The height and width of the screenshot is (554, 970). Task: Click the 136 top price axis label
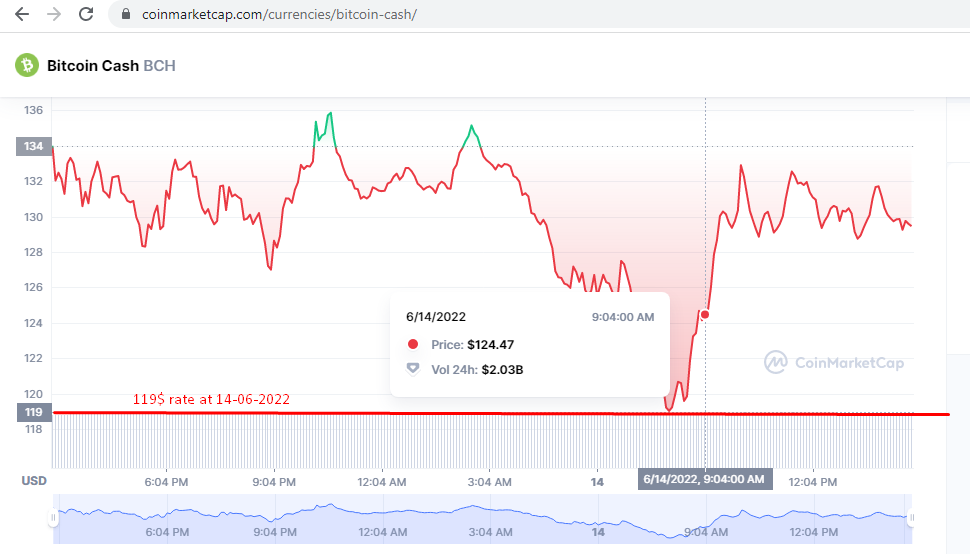pos(33,110)
